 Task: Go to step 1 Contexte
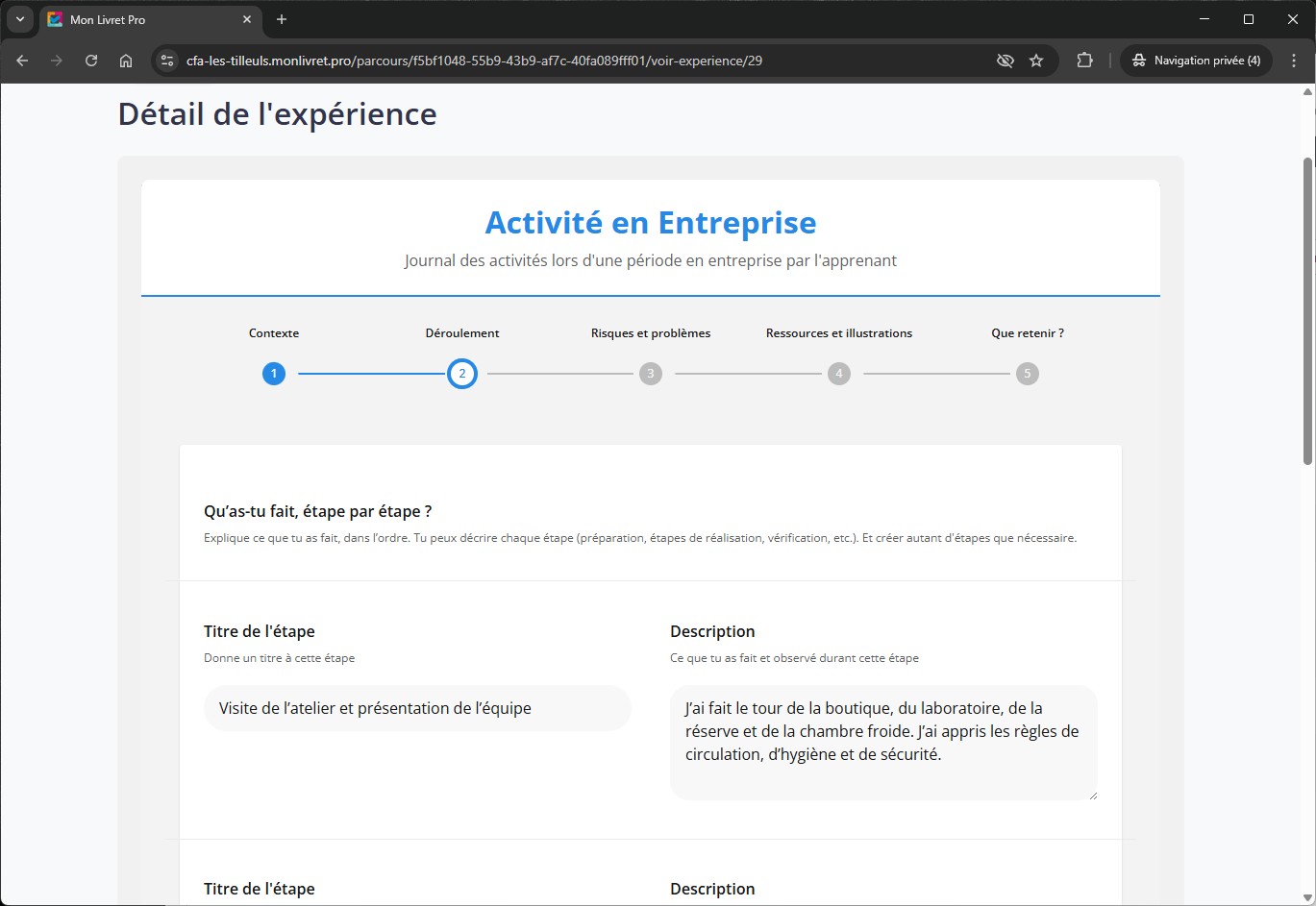click(274, 374)
